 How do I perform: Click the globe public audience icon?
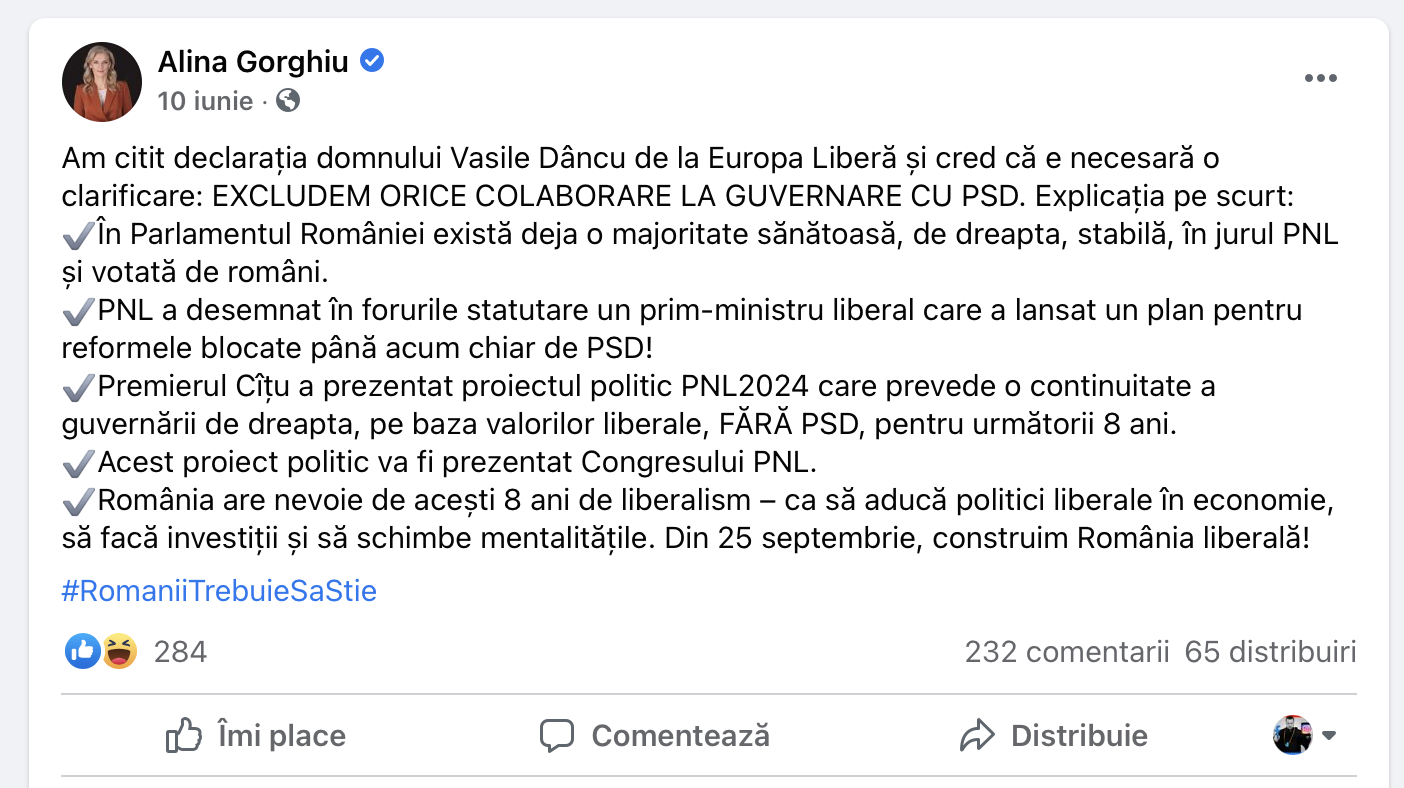pos(288,101)
